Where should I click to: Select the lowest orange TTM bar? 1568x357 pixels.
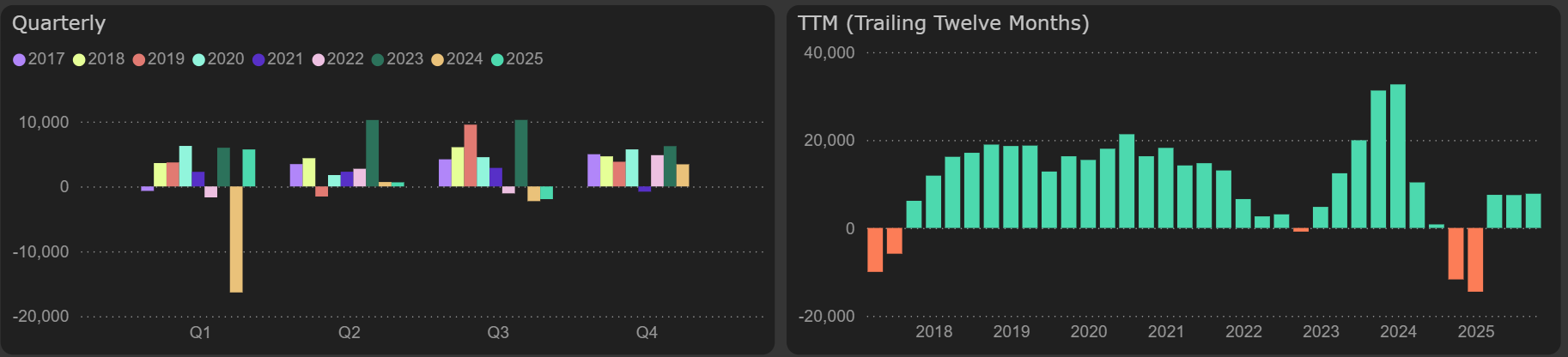tap(1475, 260)
